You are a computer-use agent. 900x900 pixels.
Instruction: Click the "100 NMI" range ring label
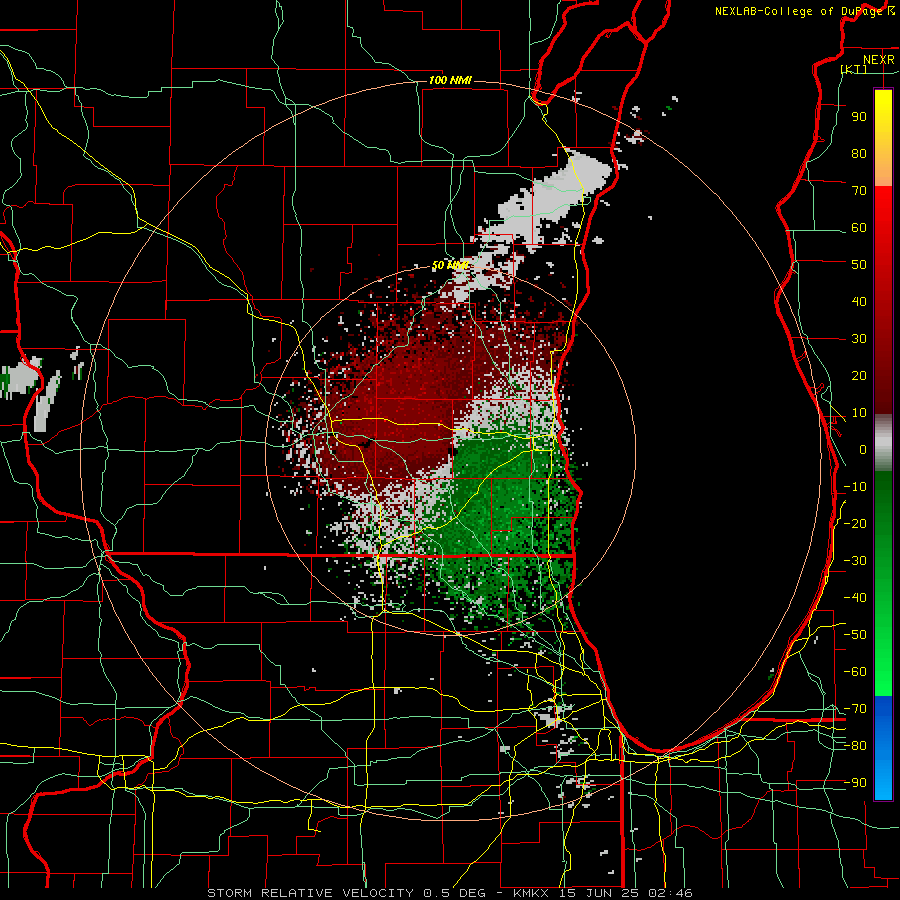tap(450, 80)
